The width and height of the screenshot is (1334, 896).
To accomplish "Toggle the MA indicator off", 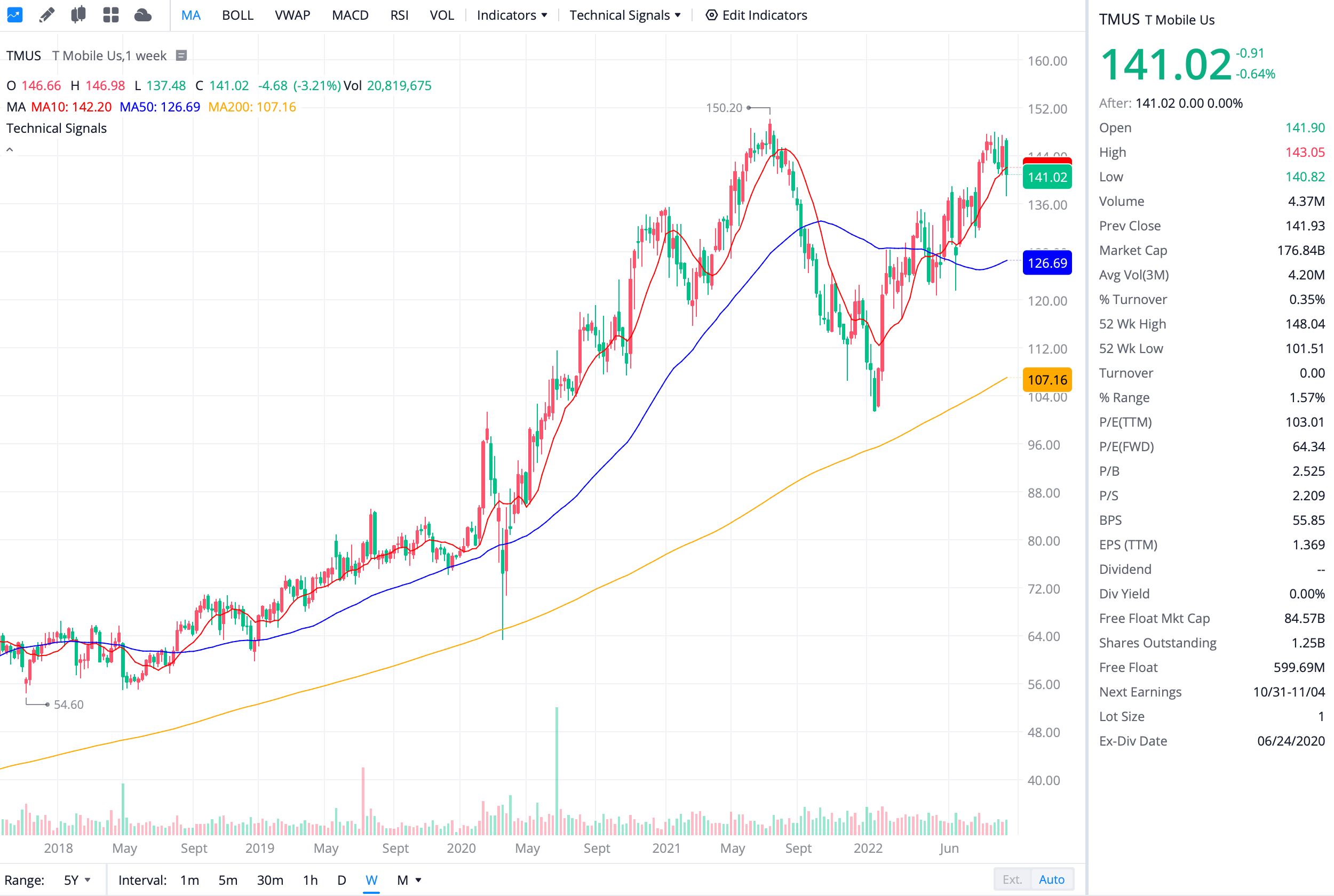I will pyautogui.click(x=190, y=15).
